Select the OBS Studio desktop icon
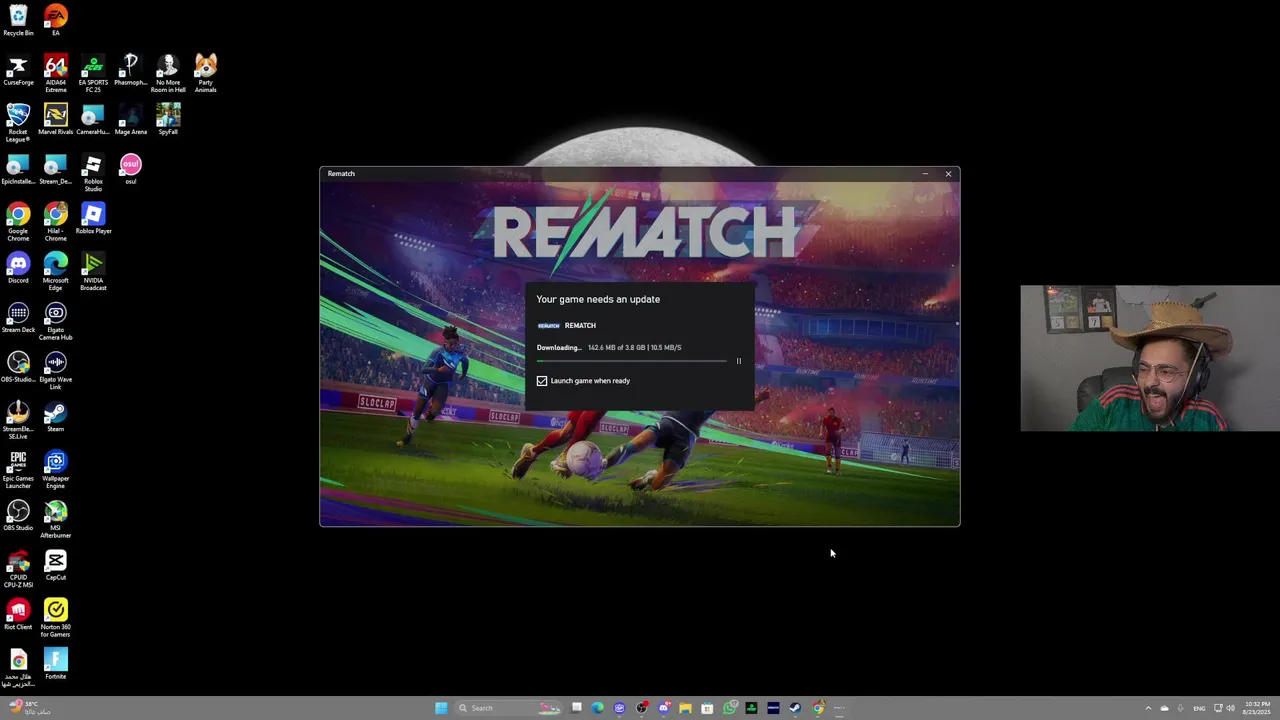 18,515
